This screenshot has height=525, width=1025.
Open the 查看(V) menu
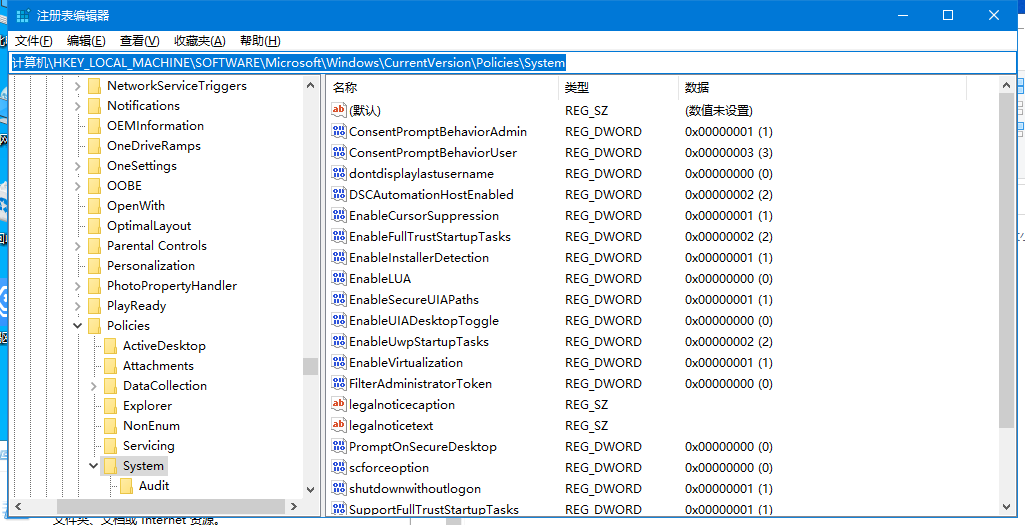click(x=140, y=41)
